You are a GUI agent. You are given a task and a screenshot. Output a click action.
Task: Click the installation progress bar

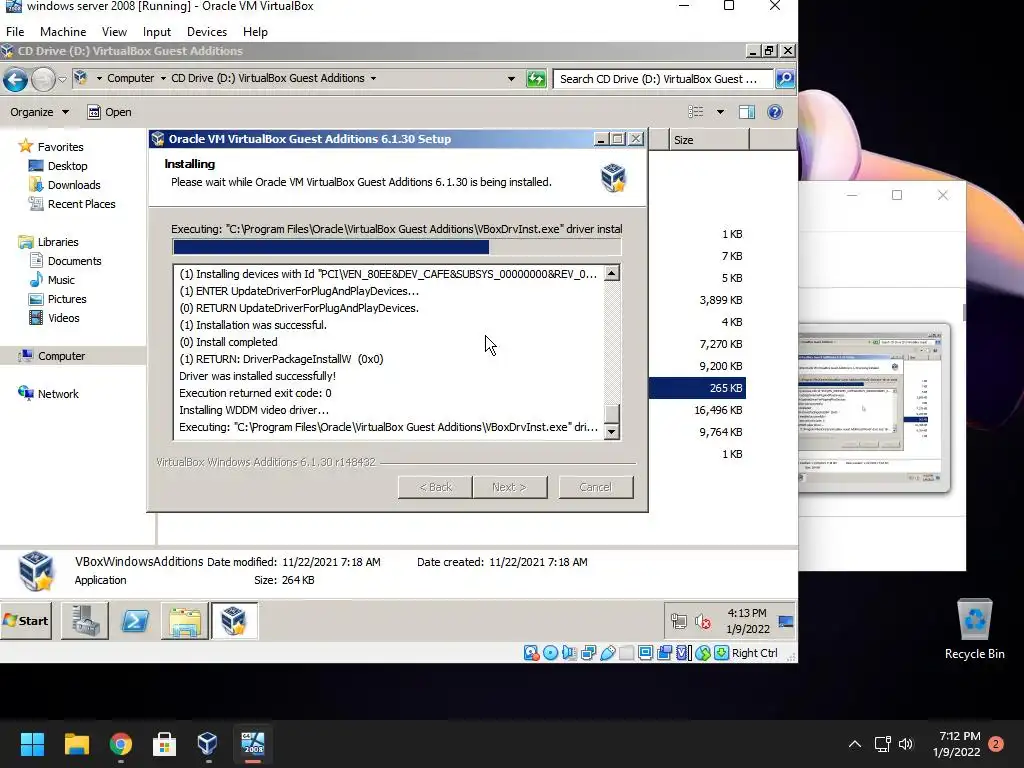click(x=397, y=247)
